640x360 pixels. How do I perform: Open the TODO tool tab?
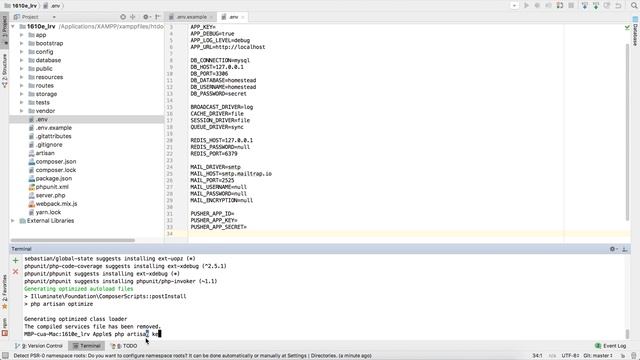(124, 346)
